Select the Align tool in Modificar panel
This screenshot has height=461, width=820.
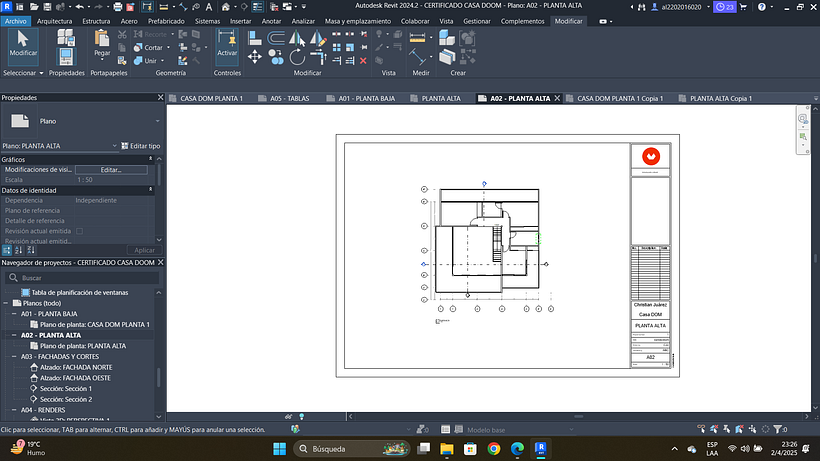coord(255,38)
